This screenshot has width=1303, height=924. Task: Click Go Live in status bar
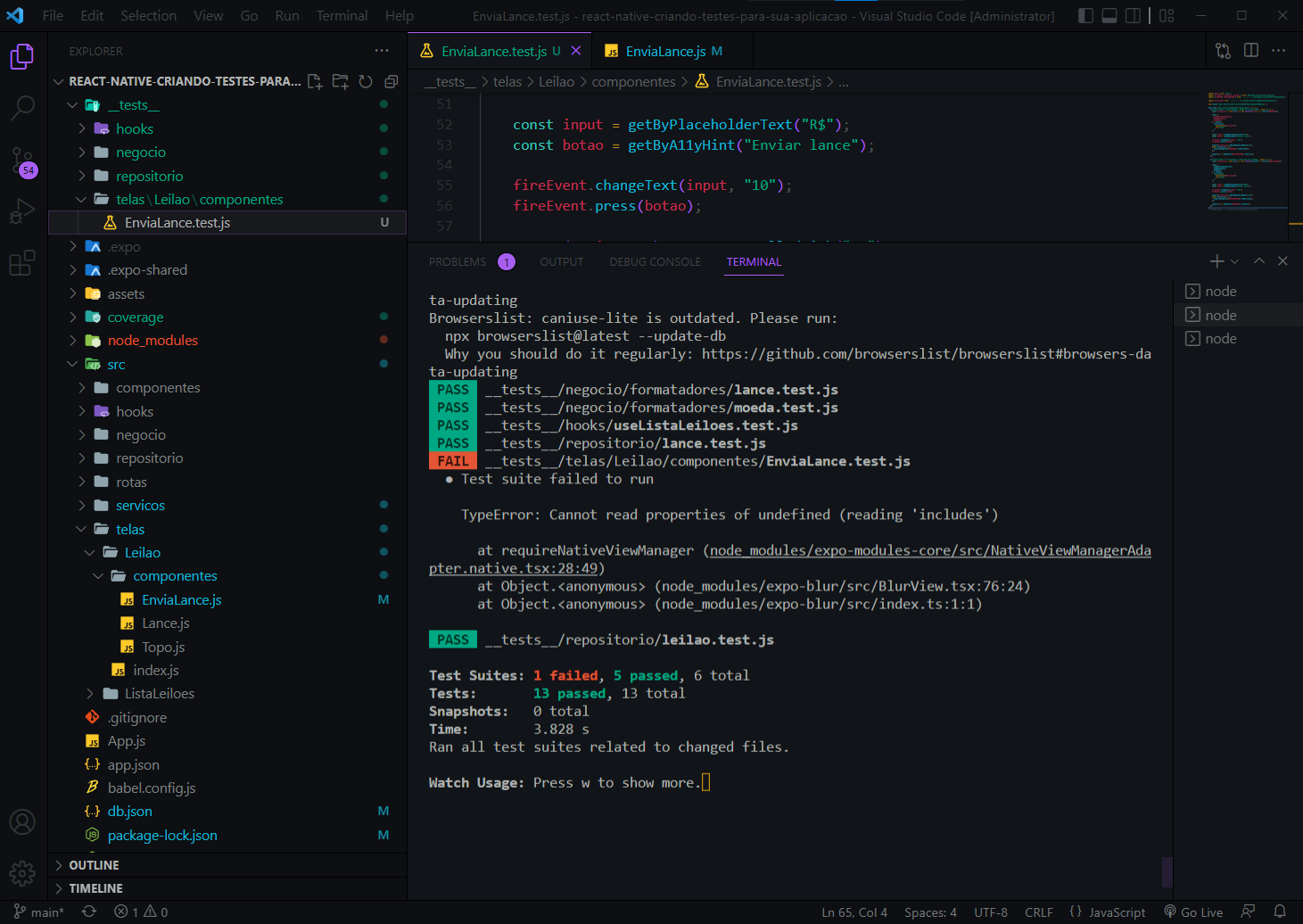(x=1193, y=912)
